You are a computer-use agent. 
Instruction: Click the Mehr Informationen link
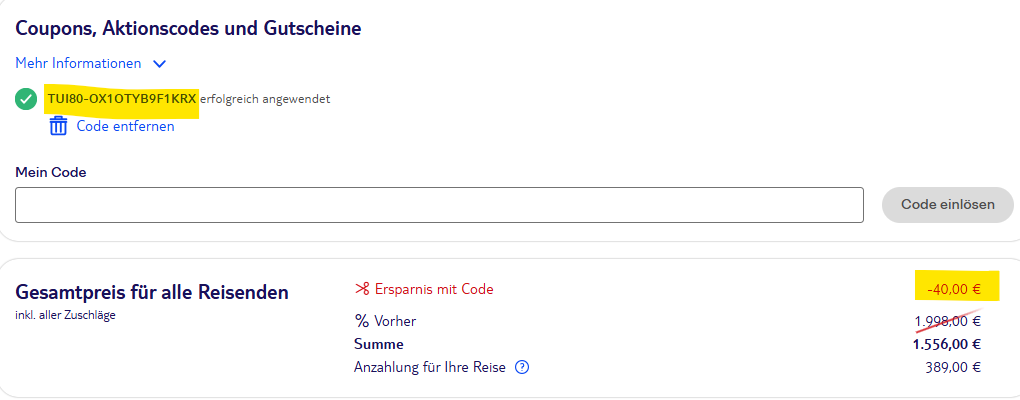click(78, 63)
